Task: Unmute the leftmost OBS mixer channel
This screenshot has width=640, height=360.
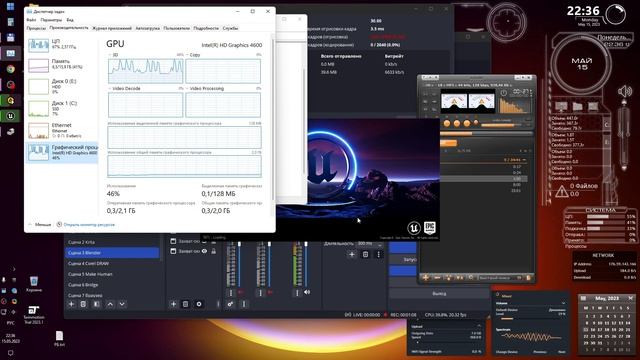Action: click(x=240, y=292)
